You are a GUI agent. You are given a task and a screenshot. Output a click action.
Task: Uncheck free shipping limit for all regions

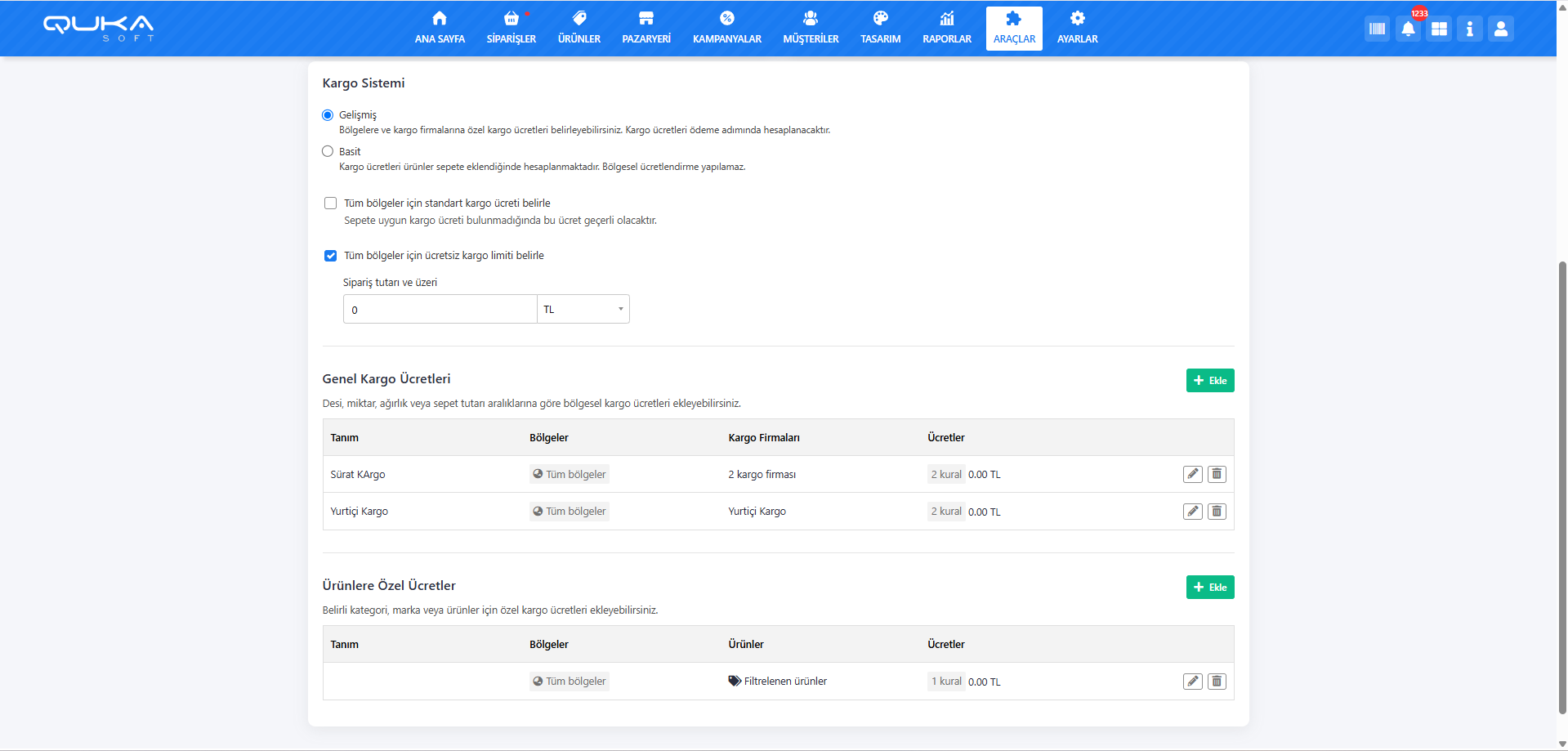[331, 256]
